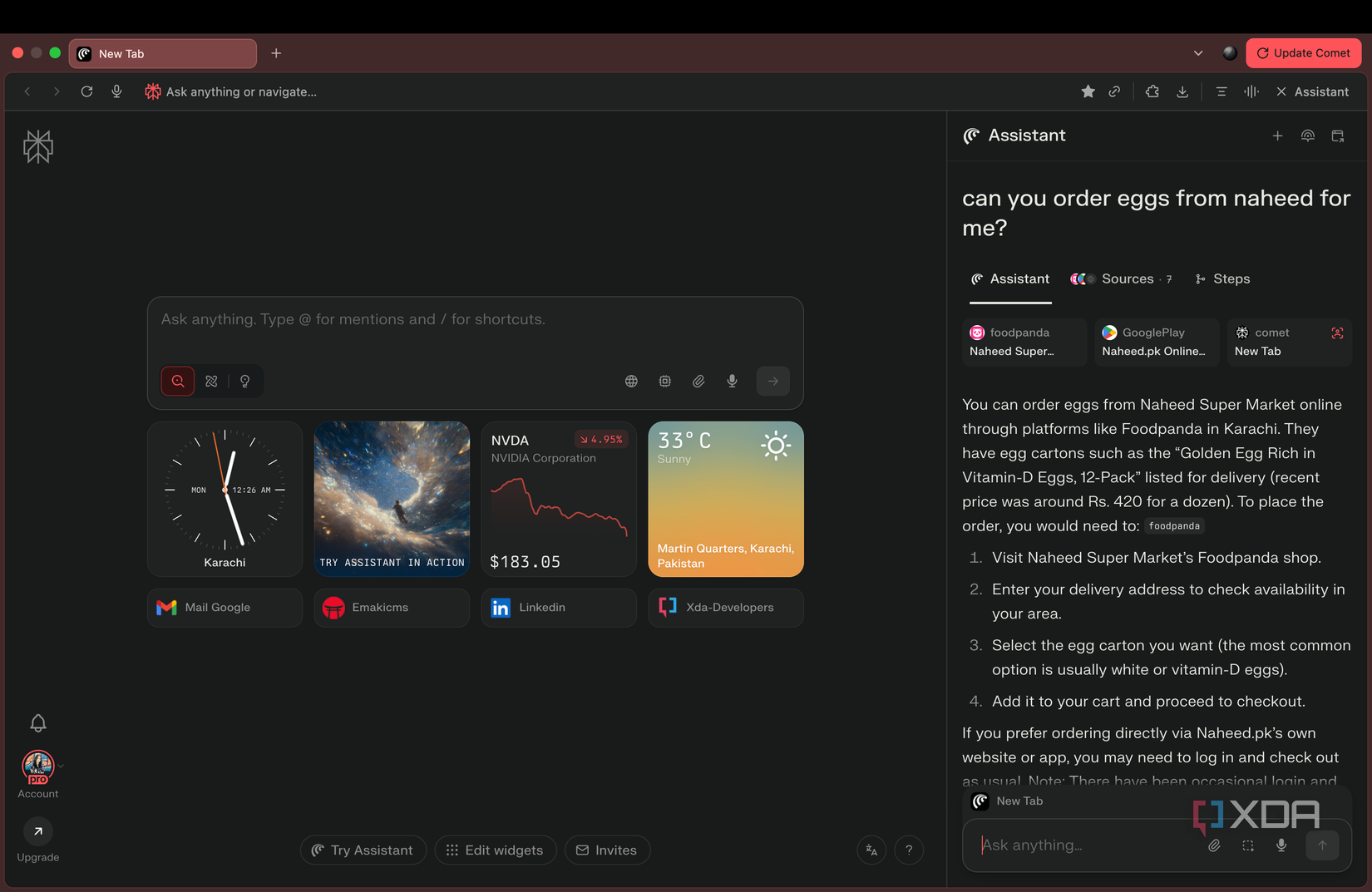The height and width of the screenshot is (892, 1372).
Task: Bookmark the page with the star icon
Action: click(1088, 91)
